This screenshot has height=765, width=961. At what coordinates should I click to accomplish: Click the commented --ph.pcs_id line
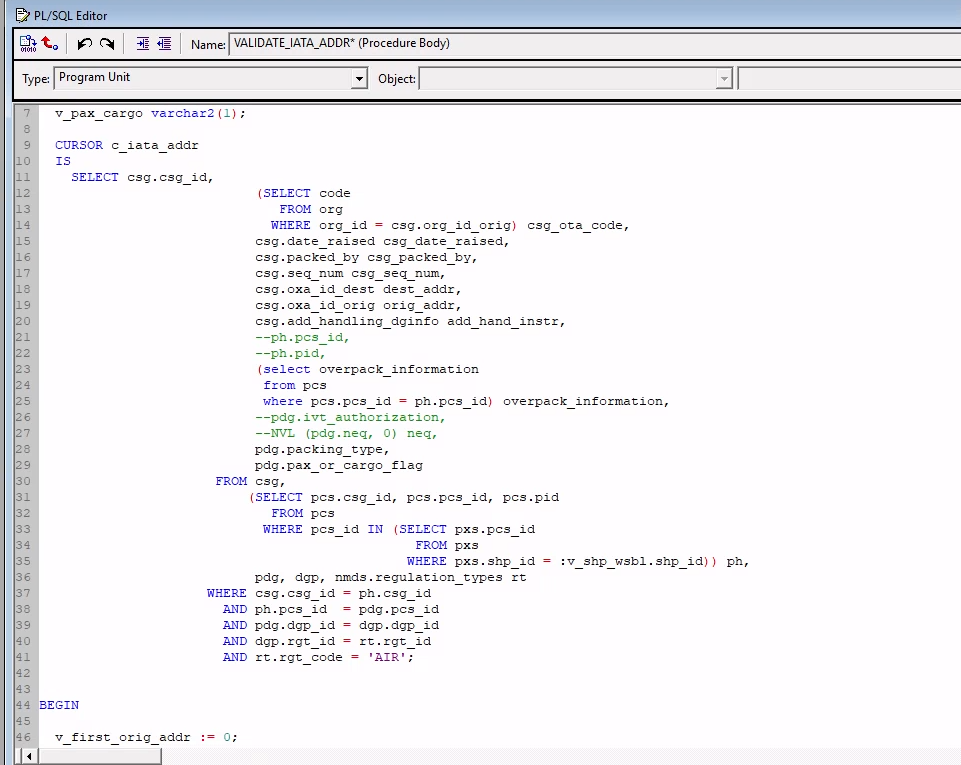[x=302, y=337]
